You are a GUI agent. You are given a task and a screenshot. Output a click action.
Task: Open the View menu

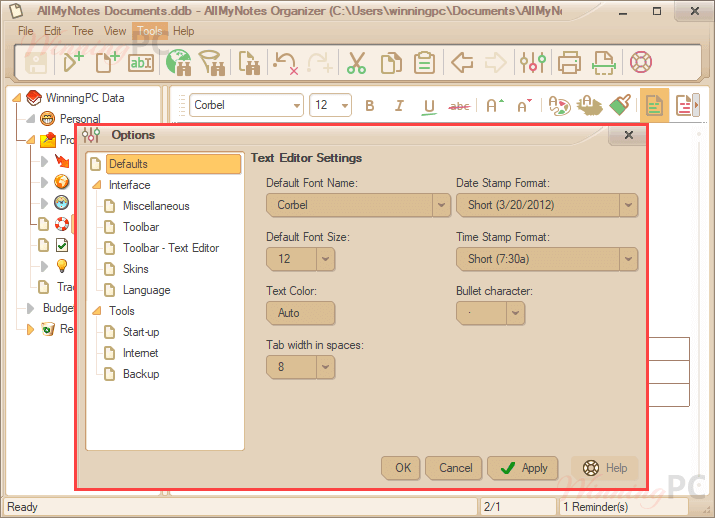tap(115, 31)
